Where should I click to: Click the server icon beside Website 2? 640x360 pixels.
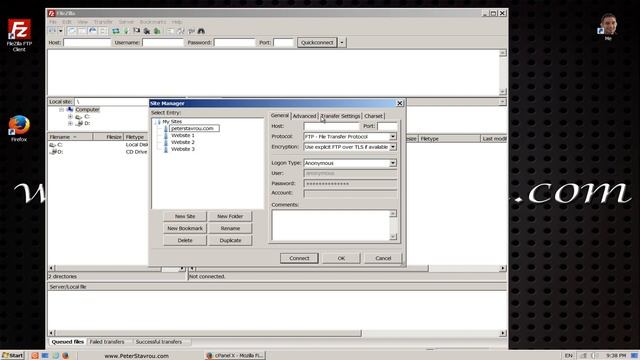pyautogui.click(x=166, y=142)
